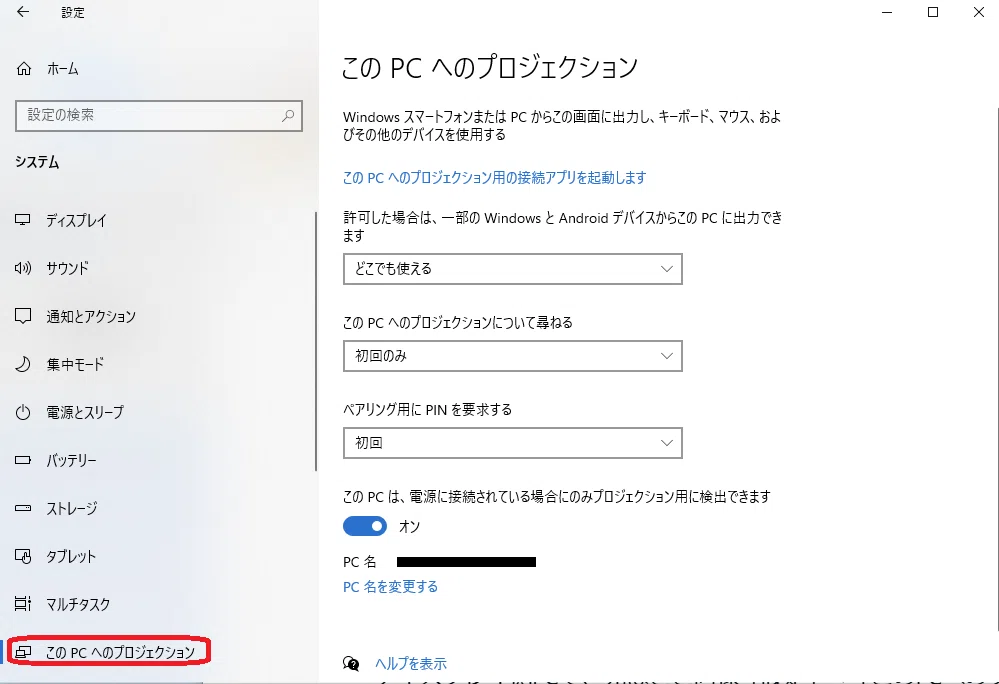Turn off the power-connected projection toggle
This screenshot has height=684, width=999.
(365, 526)
